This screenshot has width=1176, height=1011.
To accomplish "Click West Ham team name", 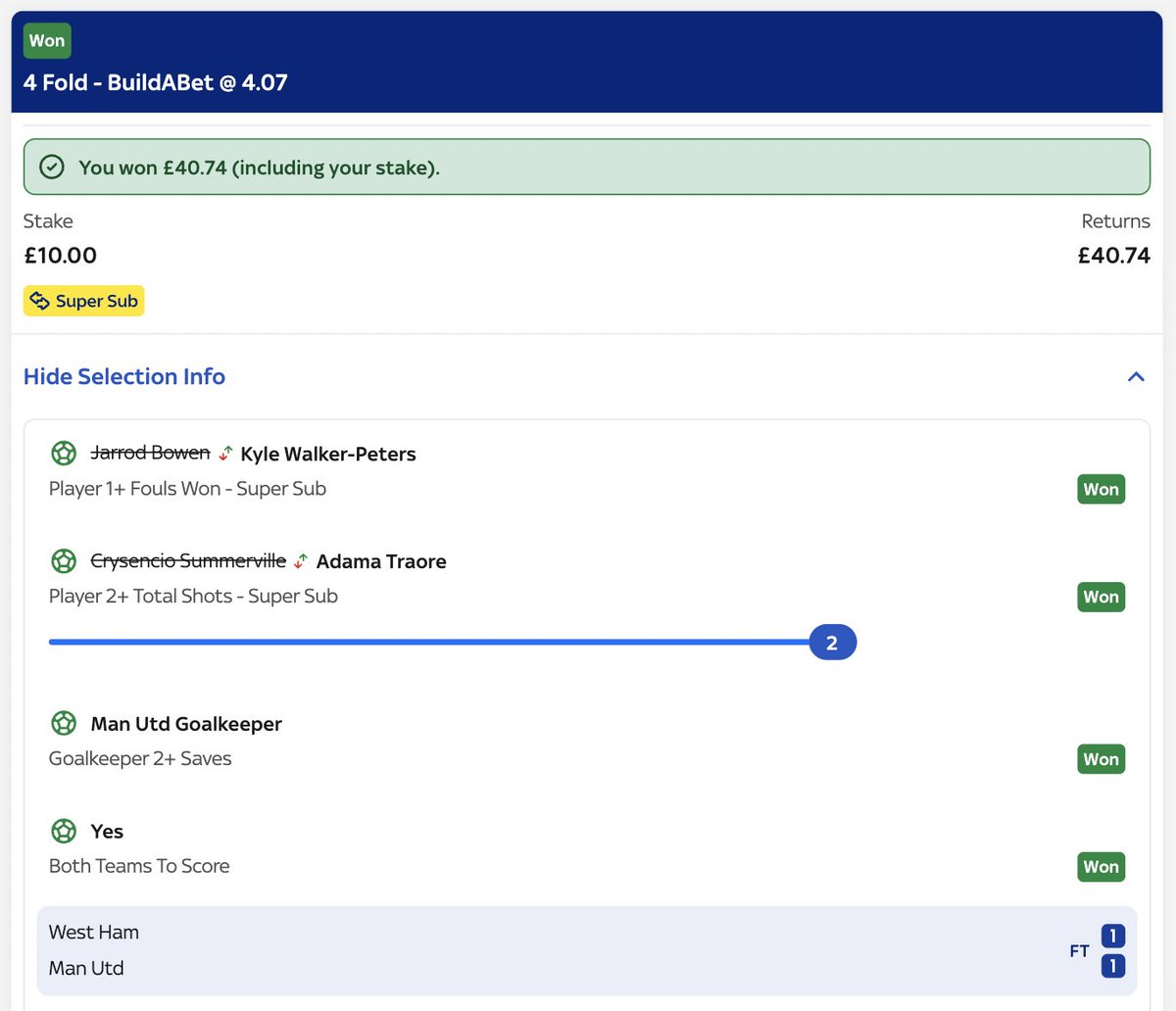I will tap(94, 933).
